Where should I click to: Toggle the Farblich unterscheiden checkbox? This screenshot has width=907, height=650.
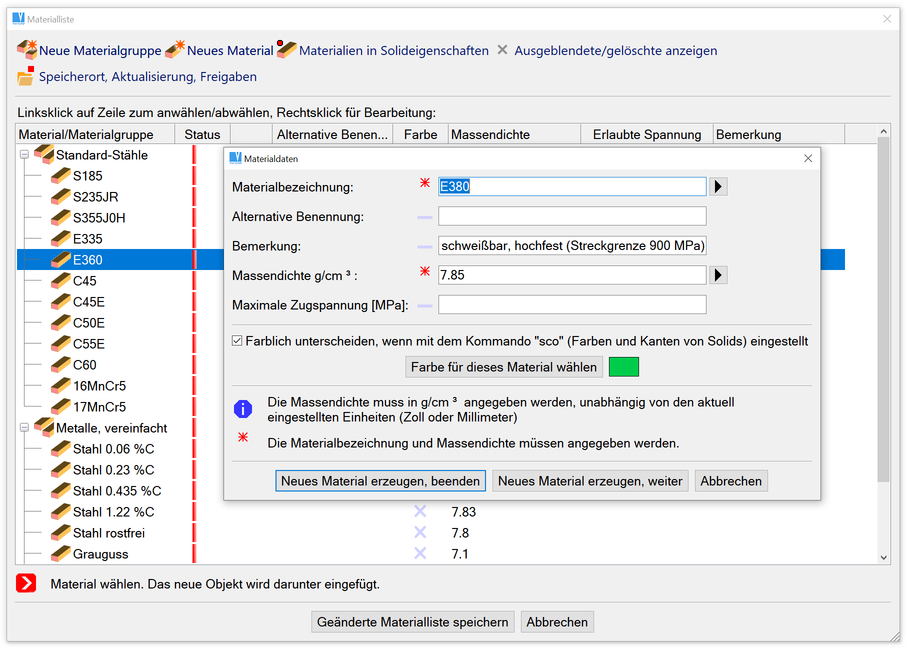coord(237,341)
